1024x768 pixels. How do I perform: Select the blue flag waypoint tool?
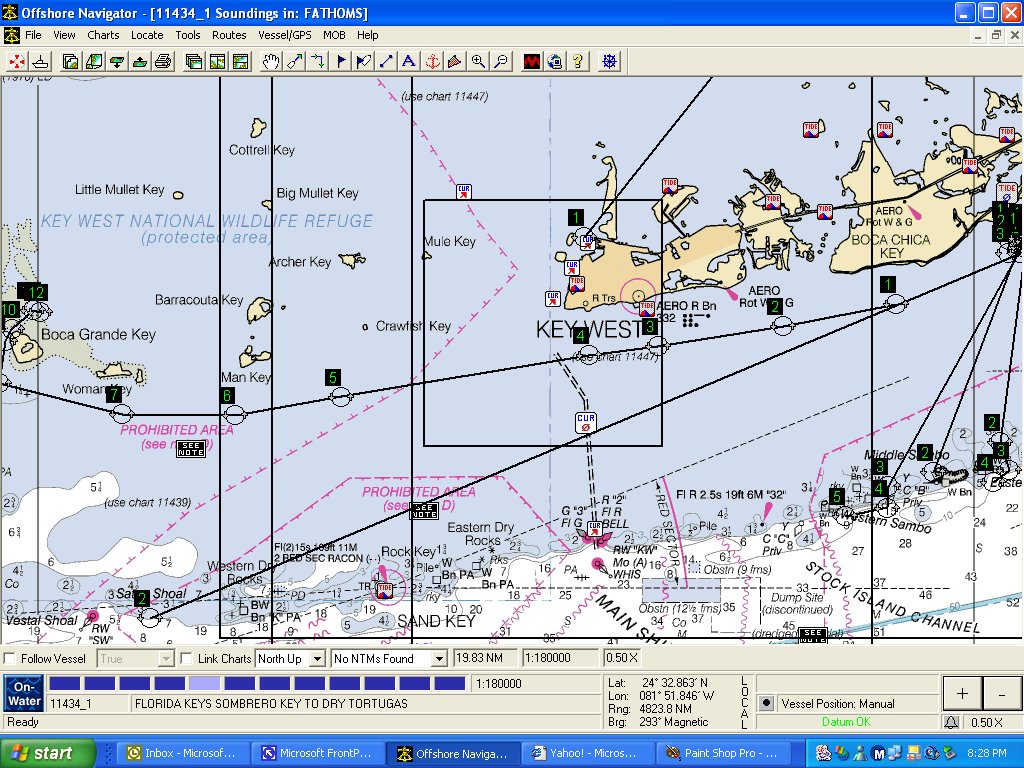[341, 61]
